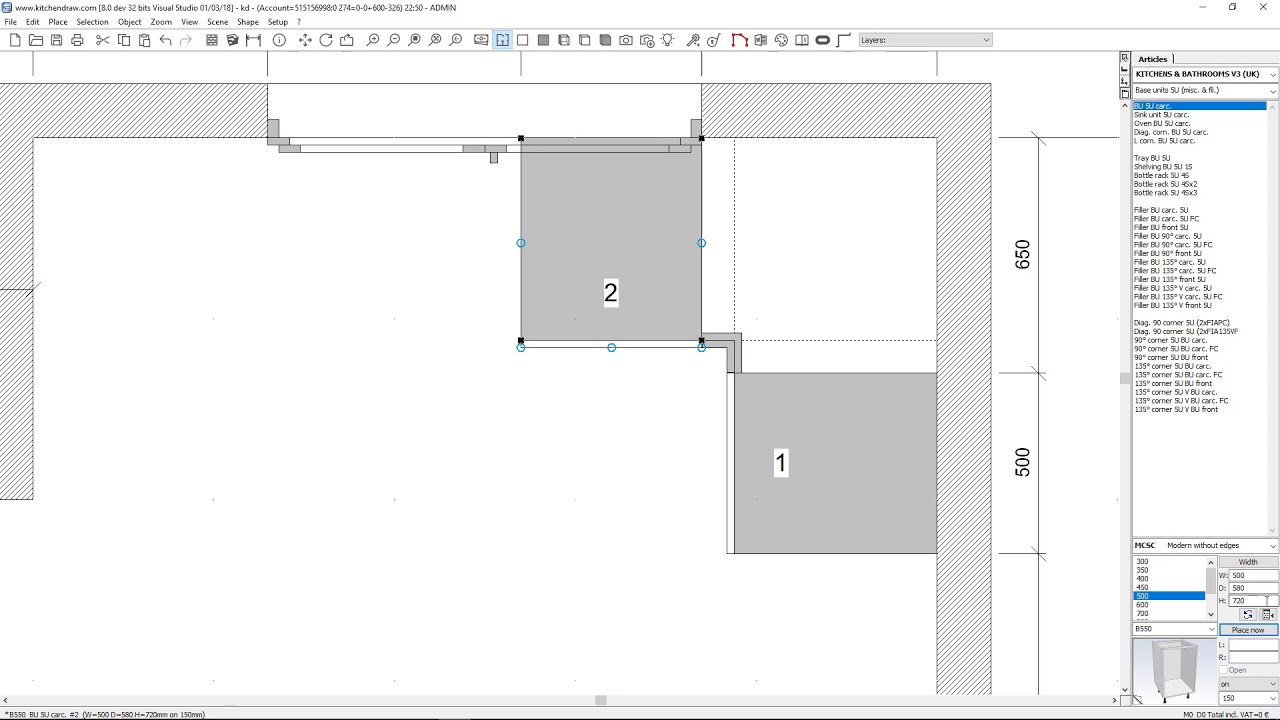Image resolution: width=1280 pixels, height=720 pixels.
Task: Click the cabinet 3D preview thumbnail
Action: coord(1174,671)
